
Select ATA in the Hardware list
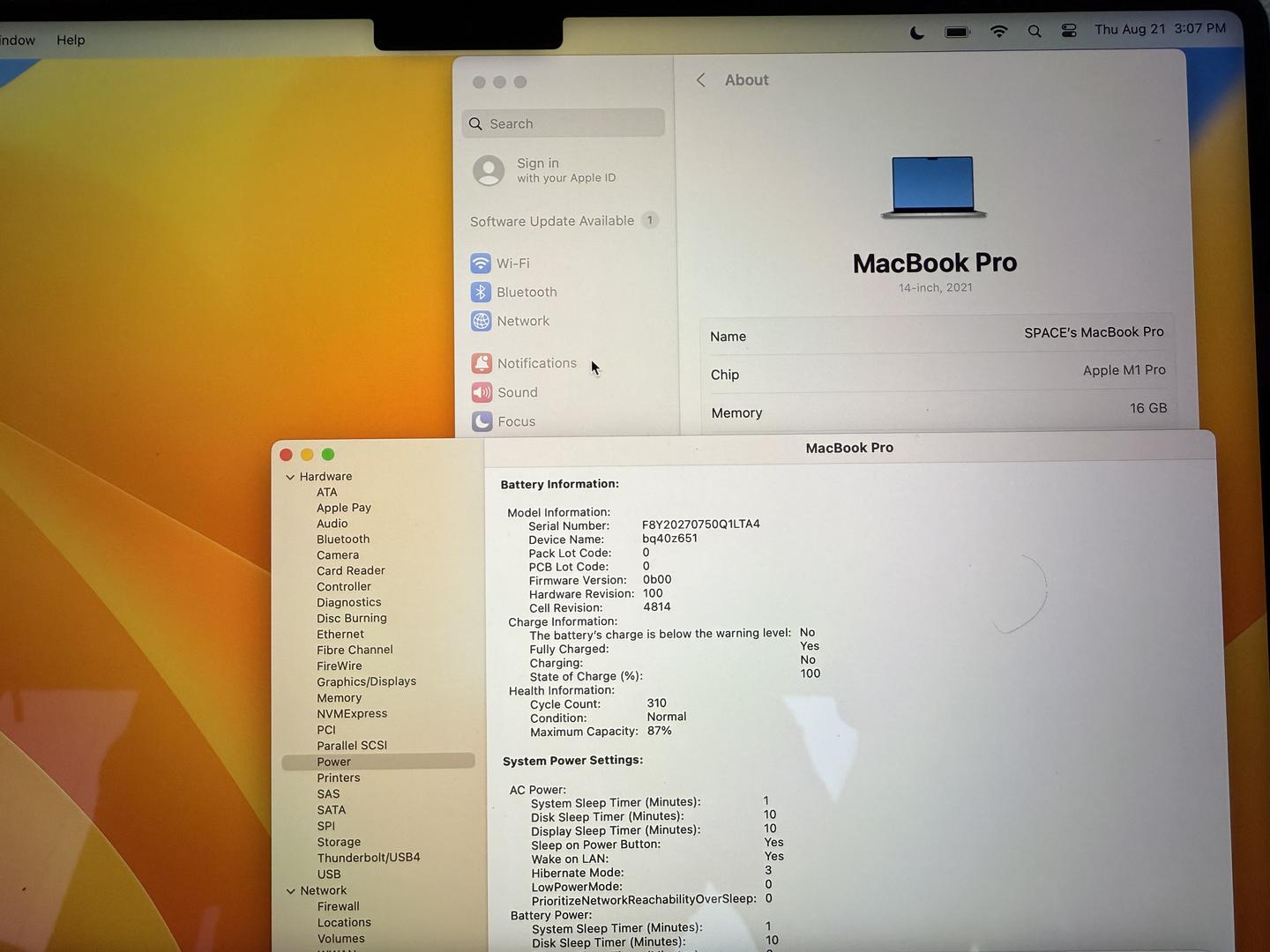coord(327,492)
